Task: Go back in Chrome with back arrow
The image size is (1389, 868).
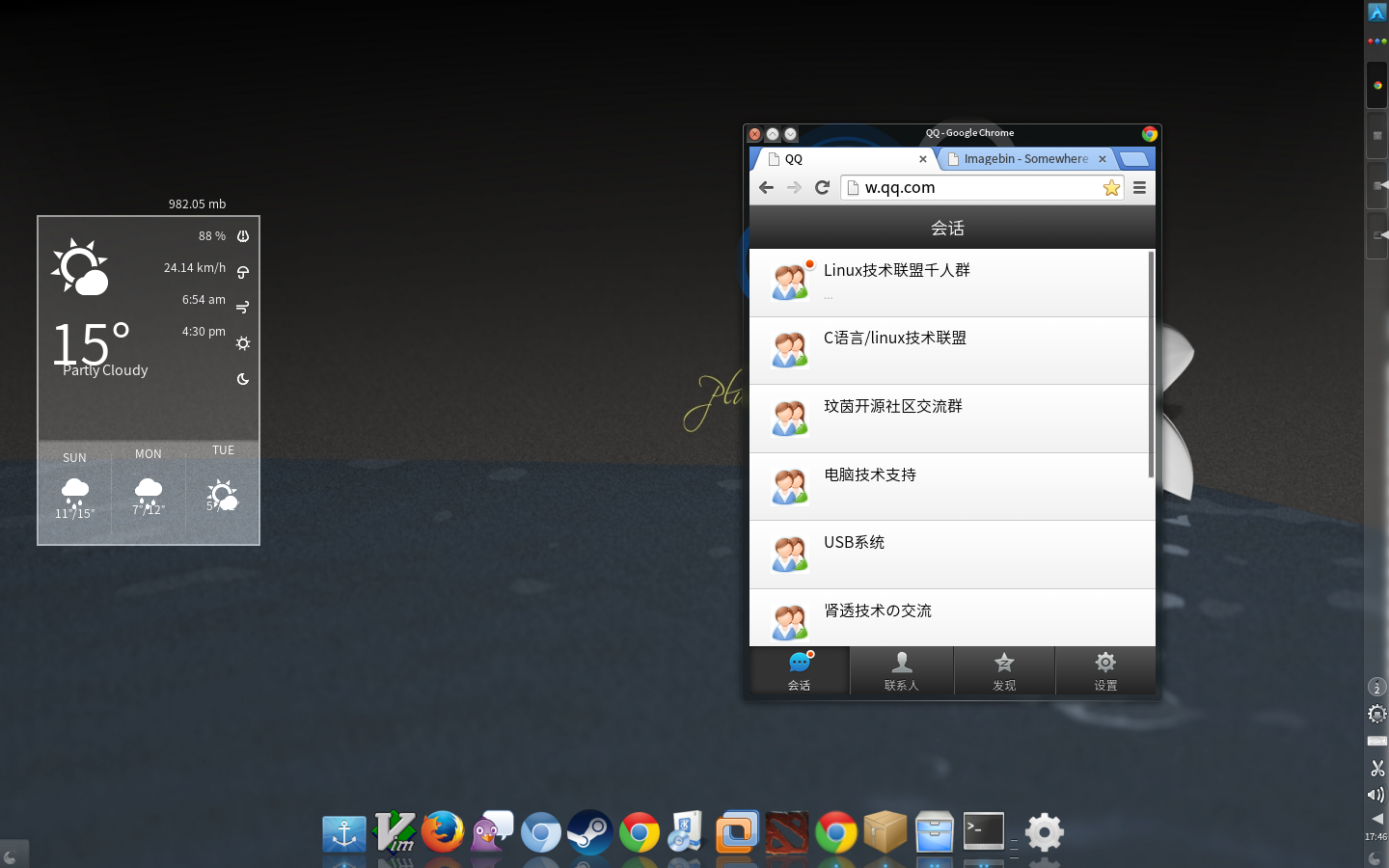Action: pos(767,187)
